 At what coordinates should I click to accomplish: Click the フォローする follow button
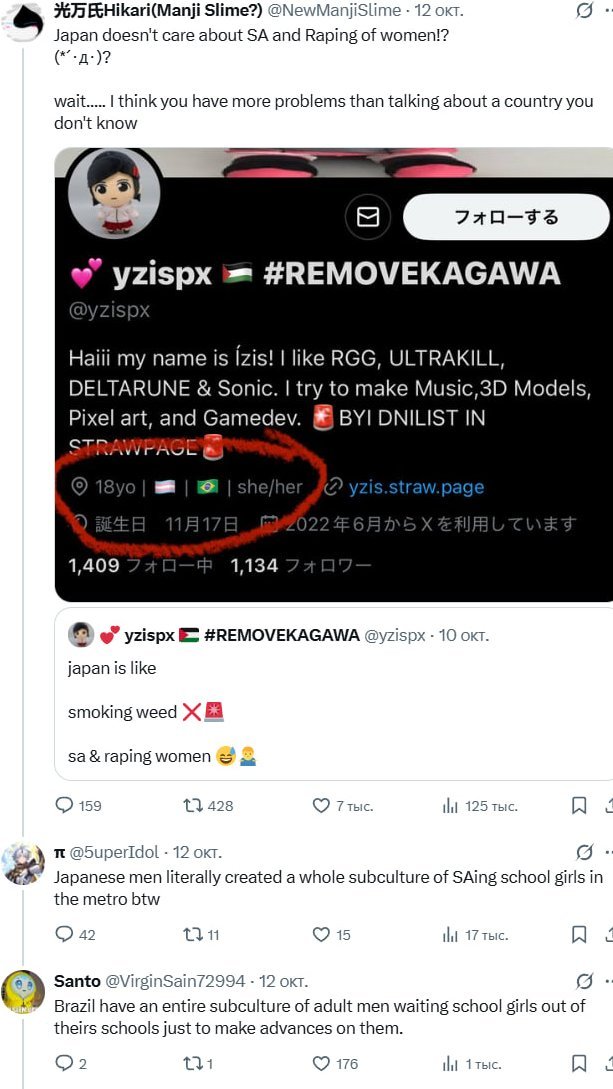tap(506, 217)
